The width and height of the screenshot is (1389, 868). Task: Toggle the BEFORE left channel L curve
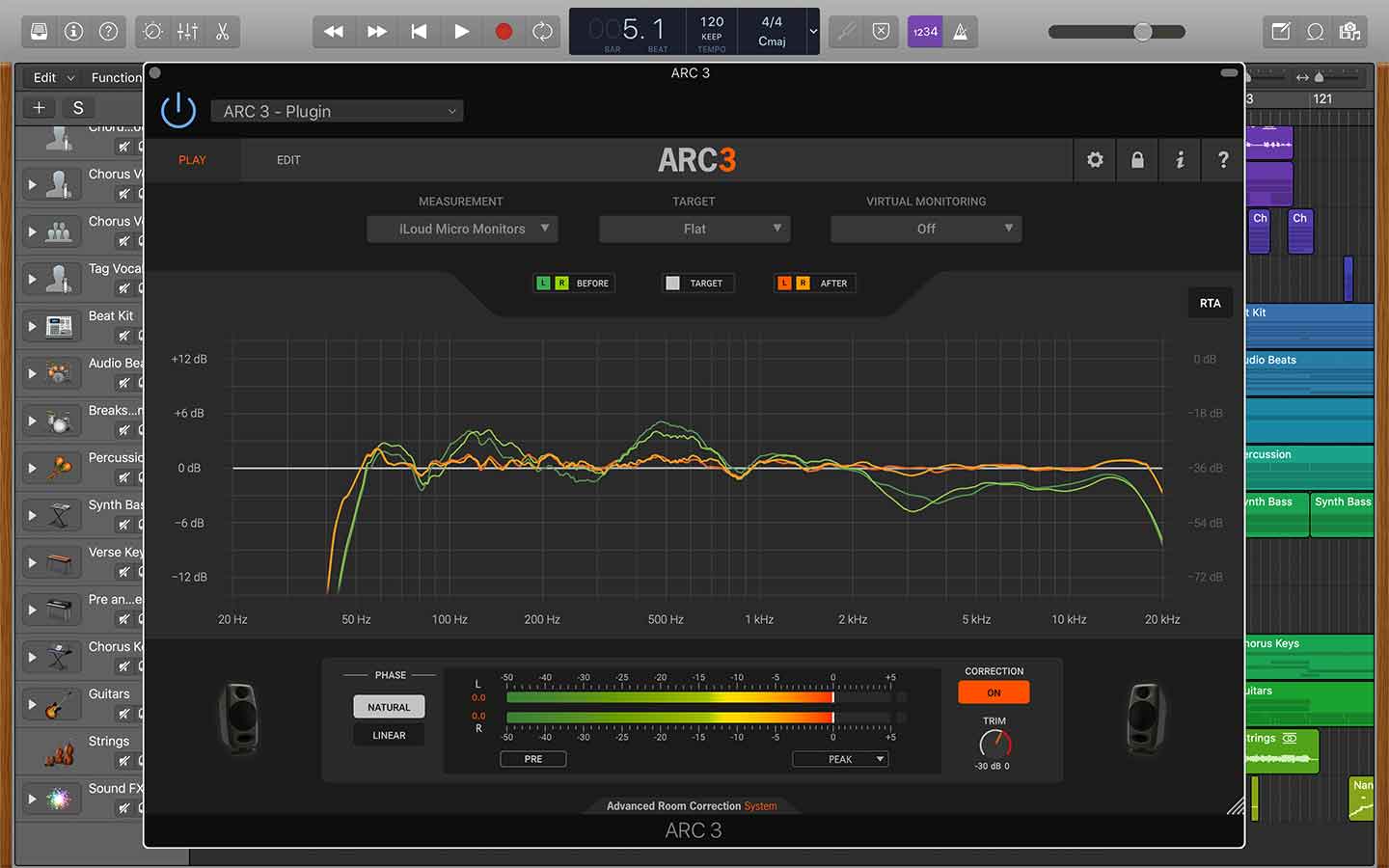(x=543, y=284)
